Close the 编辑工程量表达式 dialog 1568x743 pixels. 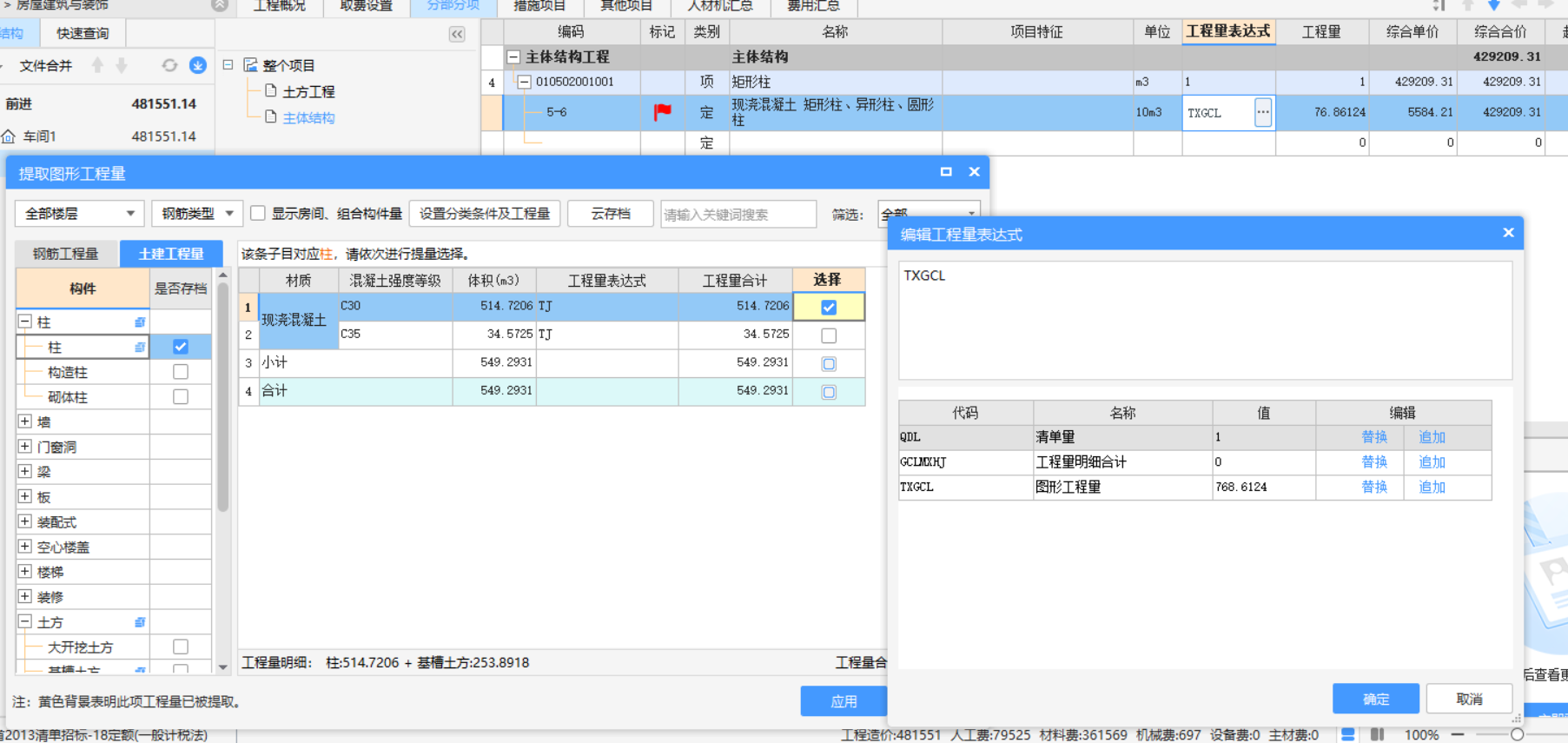1508,233
